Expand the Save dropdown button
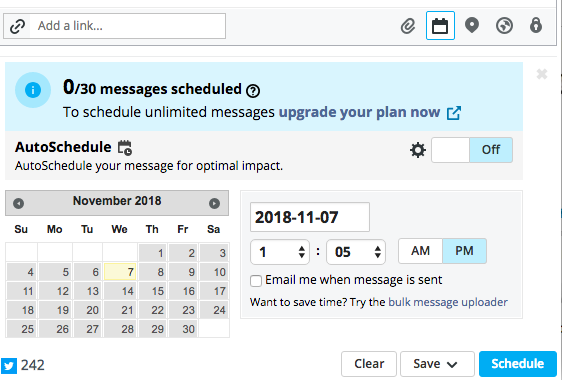562x380 pixels. click(437, 364)
